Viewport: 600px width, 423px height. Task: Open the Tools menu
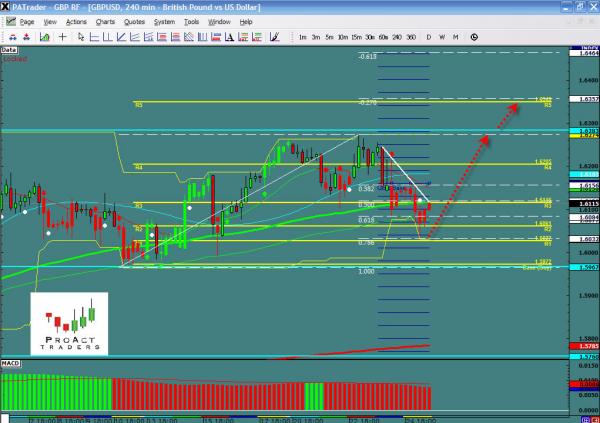(x=190, y=21)
